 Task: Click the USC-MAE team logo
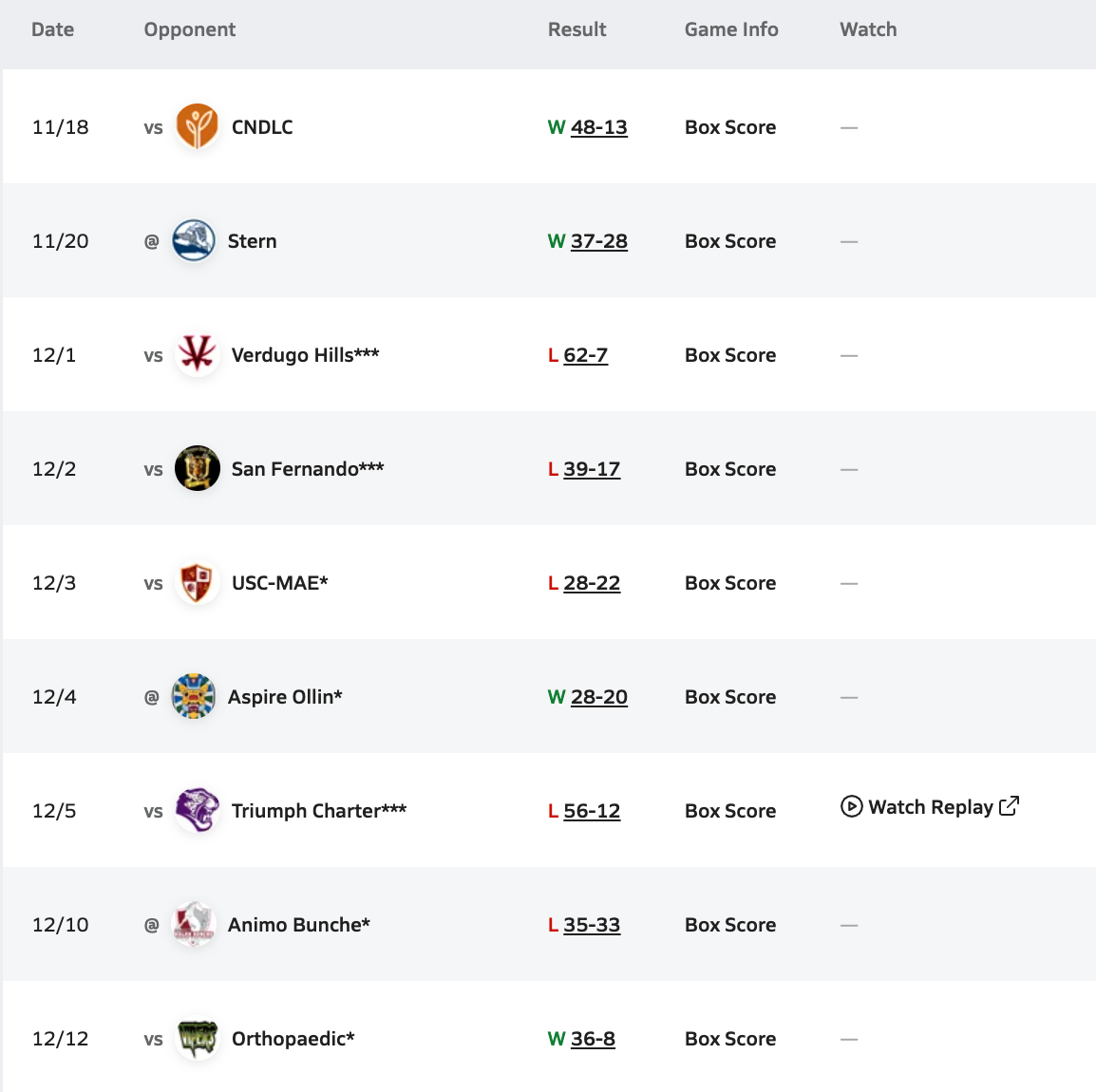tap(198, 583)
